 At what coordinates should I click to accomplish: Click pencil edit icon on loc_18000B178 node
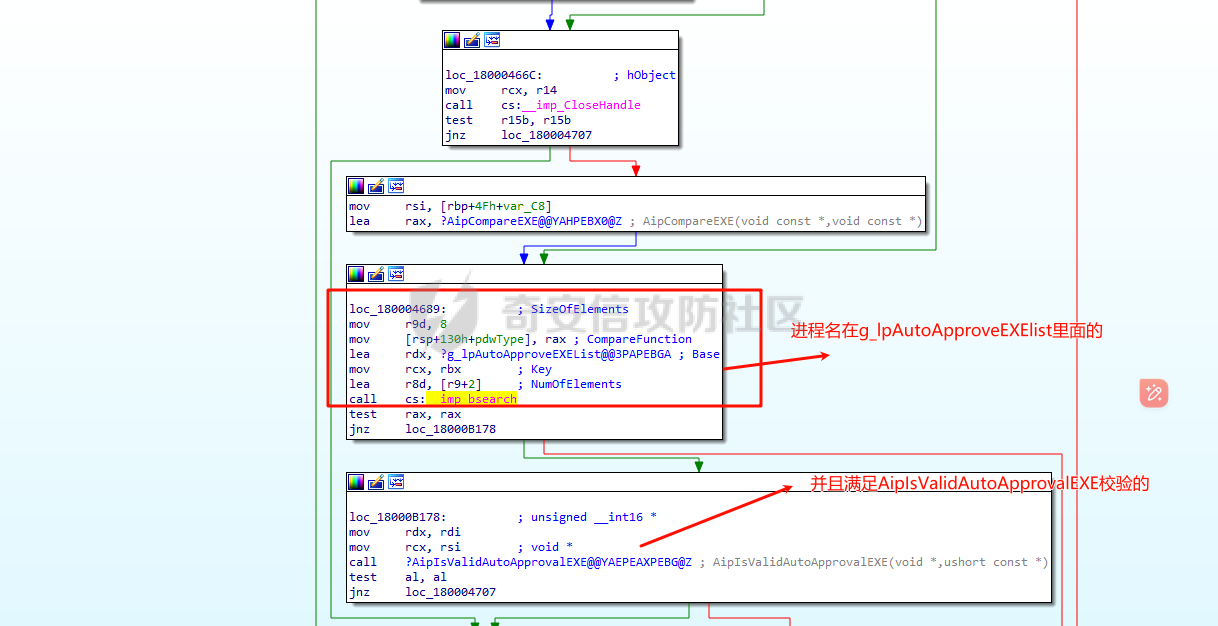(376, 482)
